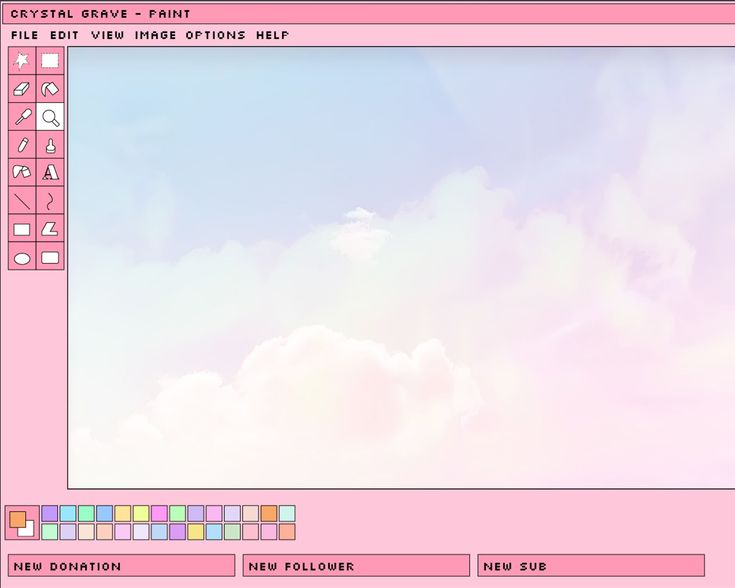Choose the sky blue swatch beside bottom-row yellow

pyautogui.click(x=214, y=532)
